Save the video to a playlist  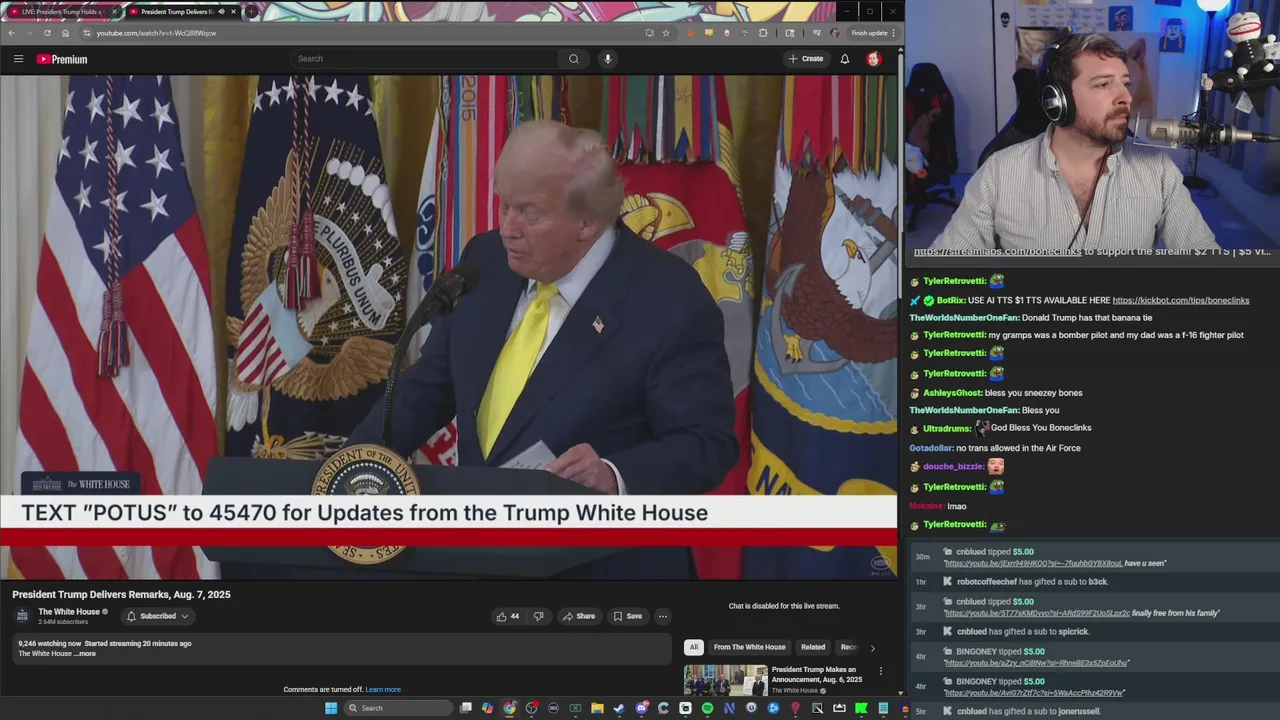click(627, 616)
